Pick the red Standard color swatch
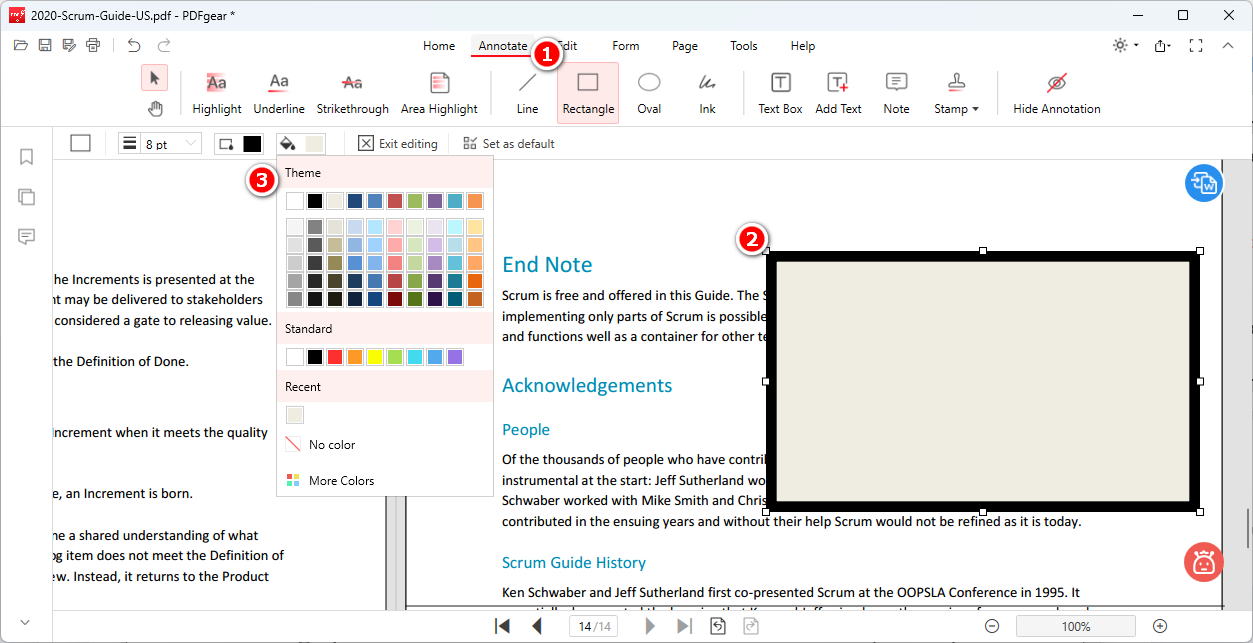Image resolution: width=1253 pixels, height=643 pixels. [x=336, y=356]
